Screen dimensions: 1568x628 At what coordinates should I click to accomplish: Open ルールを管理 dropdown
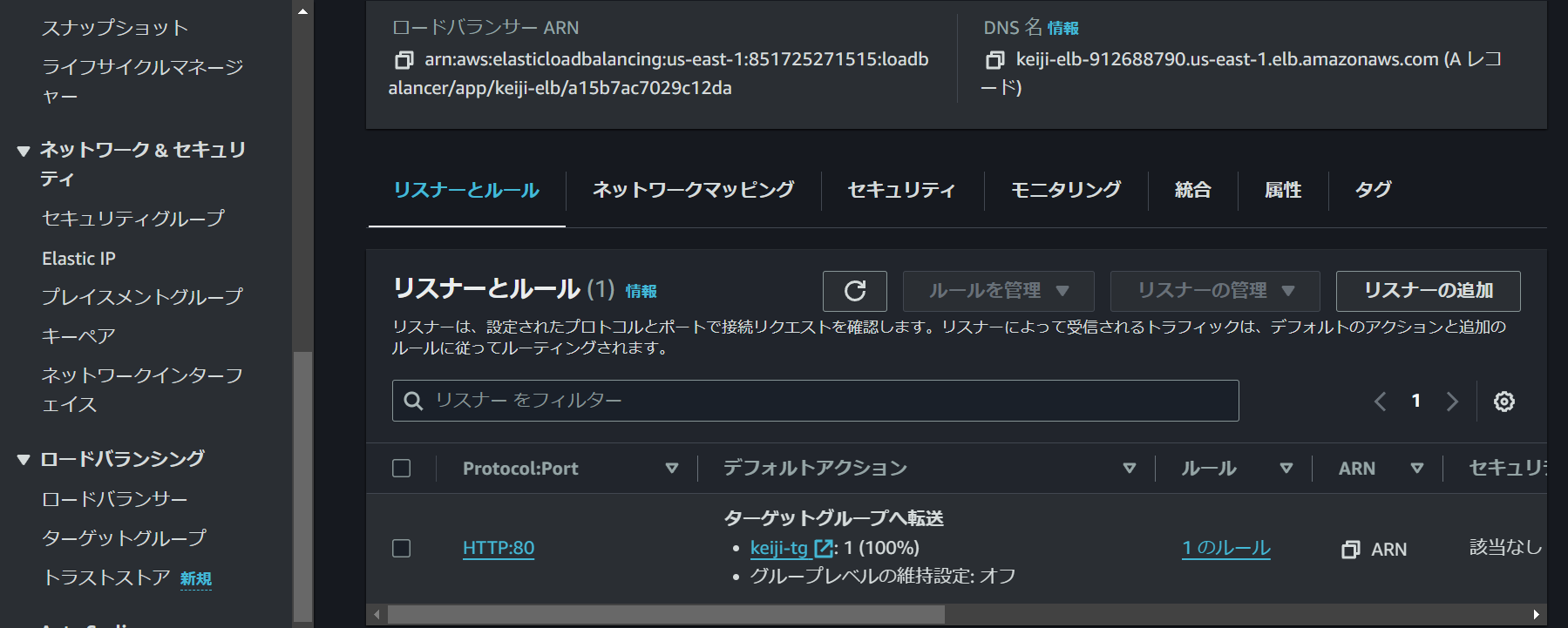click(999, 291)
